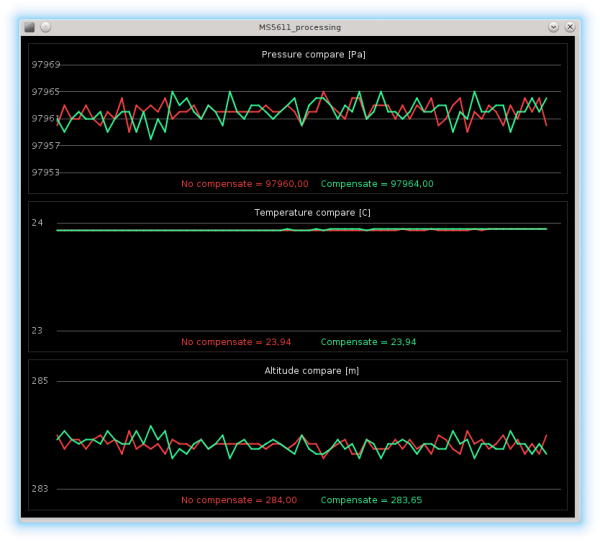Click the 97969 pressure axis label
Screen dimensions: 600x542
(x=46, y=65)
